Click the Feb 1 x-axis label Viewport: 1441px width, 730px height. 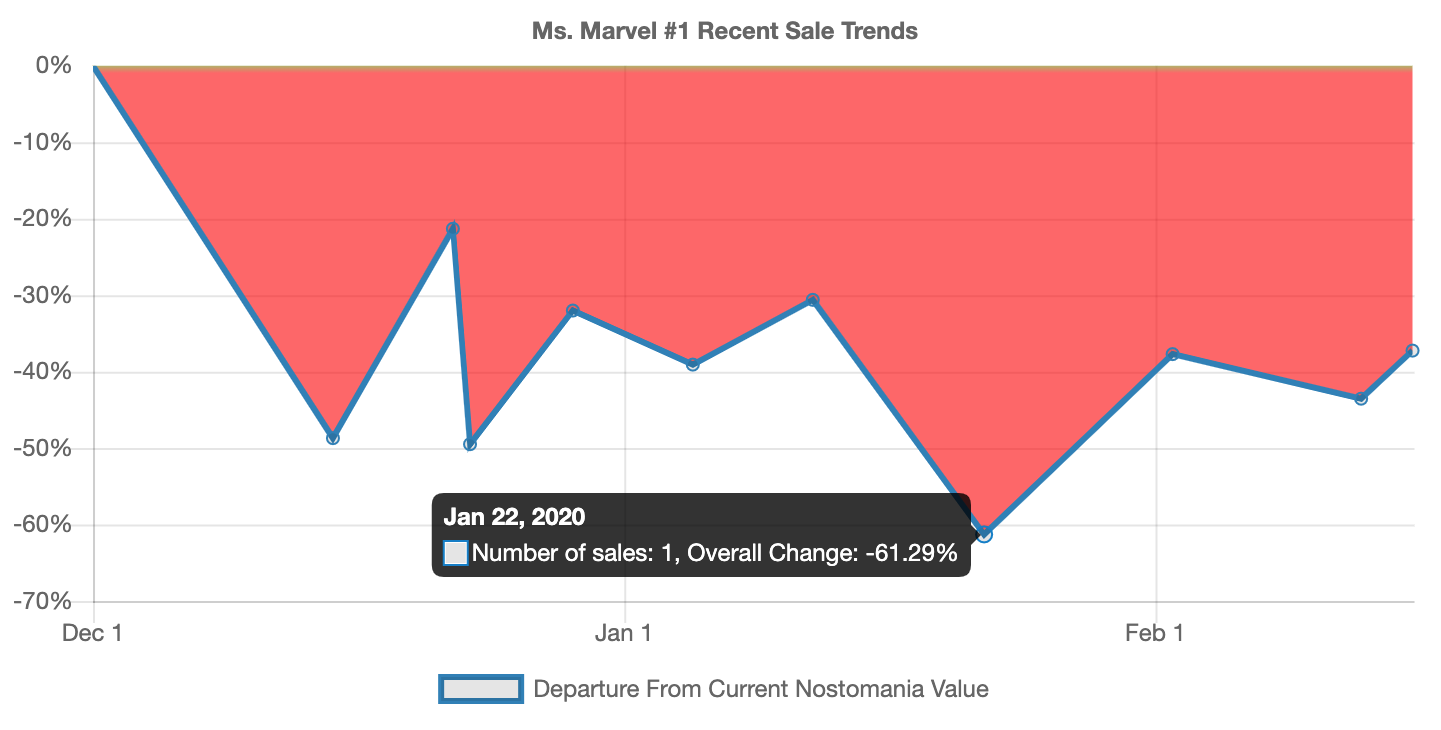(1155, 633)
